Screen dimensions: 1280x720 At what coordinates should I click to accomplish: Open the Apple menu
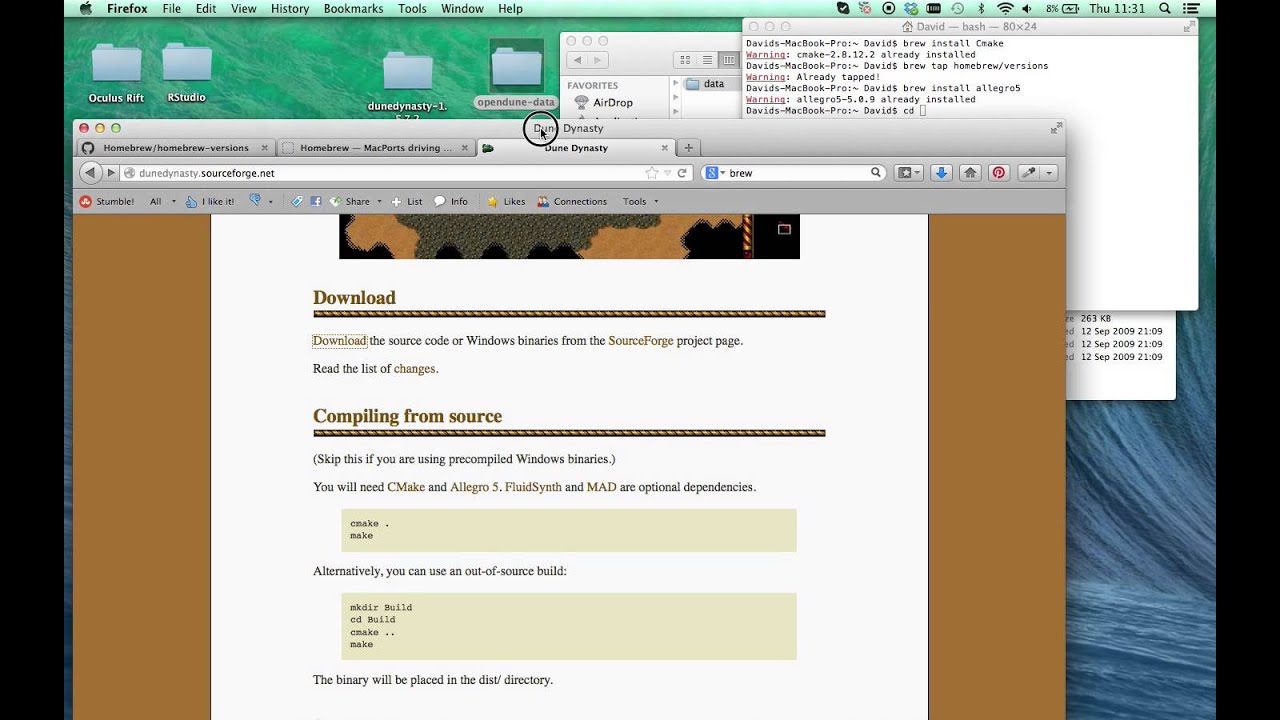[85, 9]
